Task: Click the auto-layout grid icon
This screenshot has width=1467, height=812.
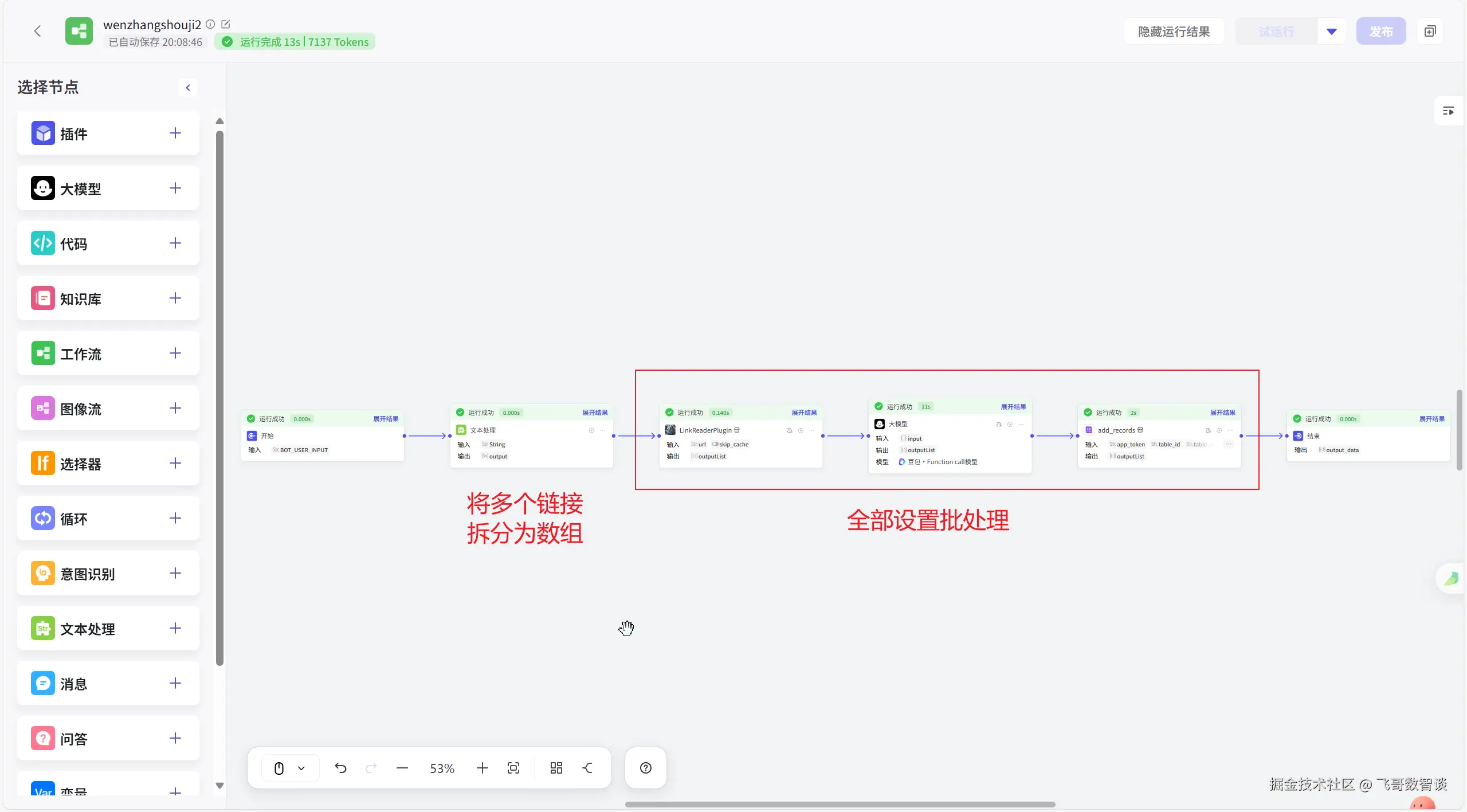Action: (x=556, y=768)
